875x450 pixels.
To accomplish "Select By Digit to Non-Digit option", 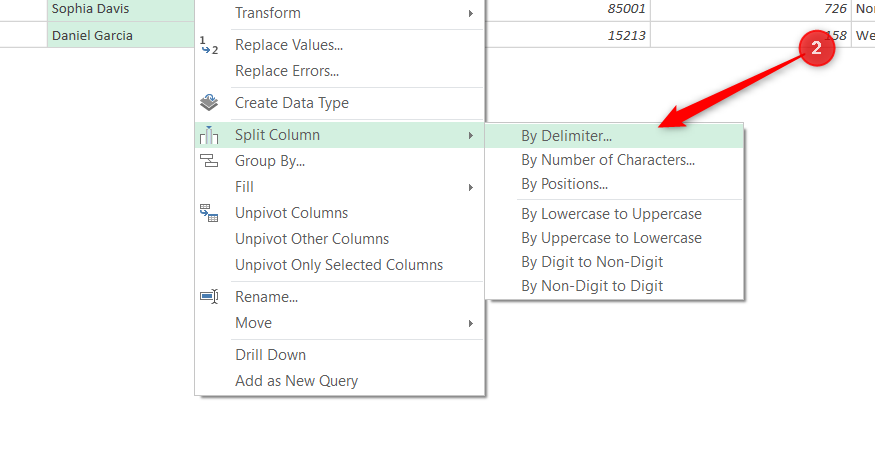I will [x=614, y=262].
